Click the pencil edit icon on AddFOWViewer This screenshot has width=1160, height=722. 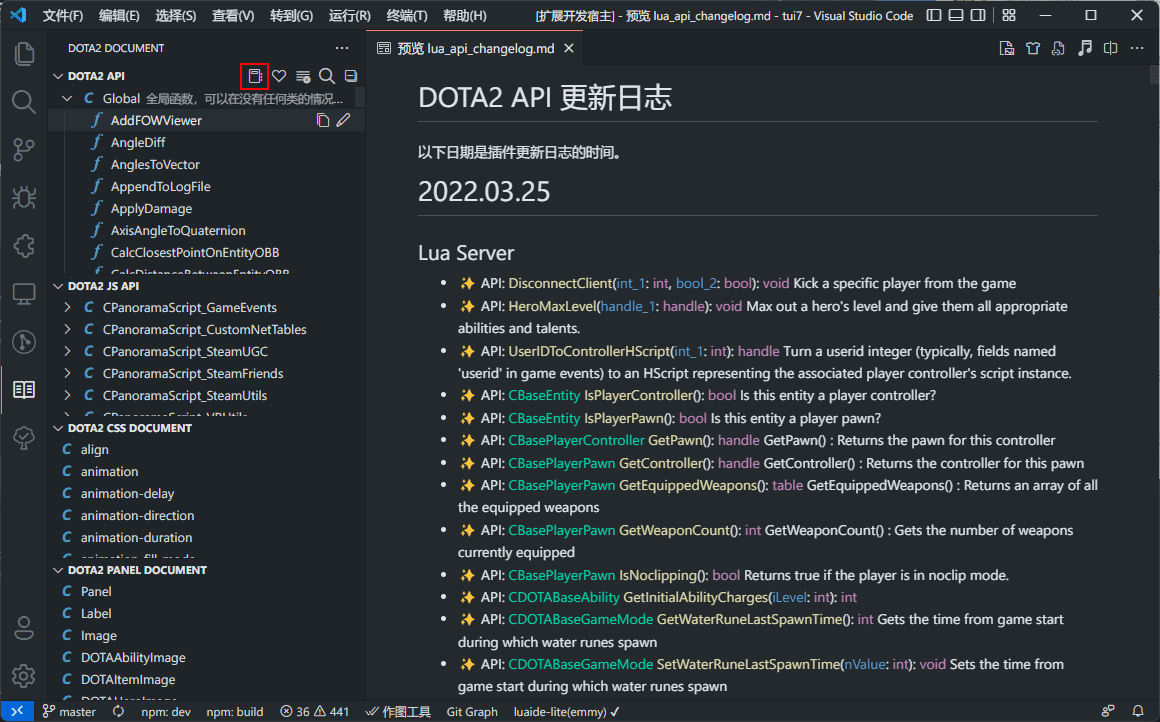(x=343, y=121)
